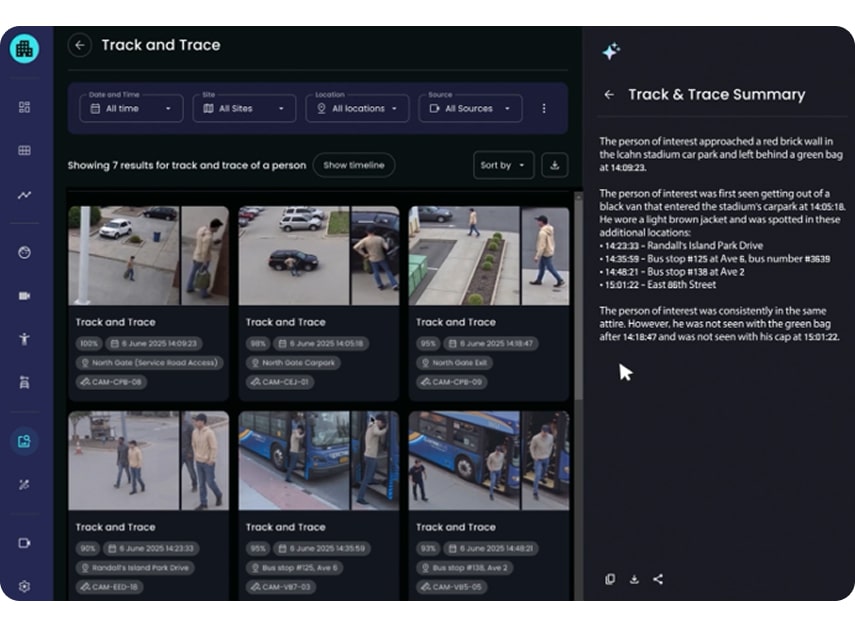This screenshot has width=855, height=627.
Task: Click the CAM-CPB-09 camera tag
Action: 451,382
